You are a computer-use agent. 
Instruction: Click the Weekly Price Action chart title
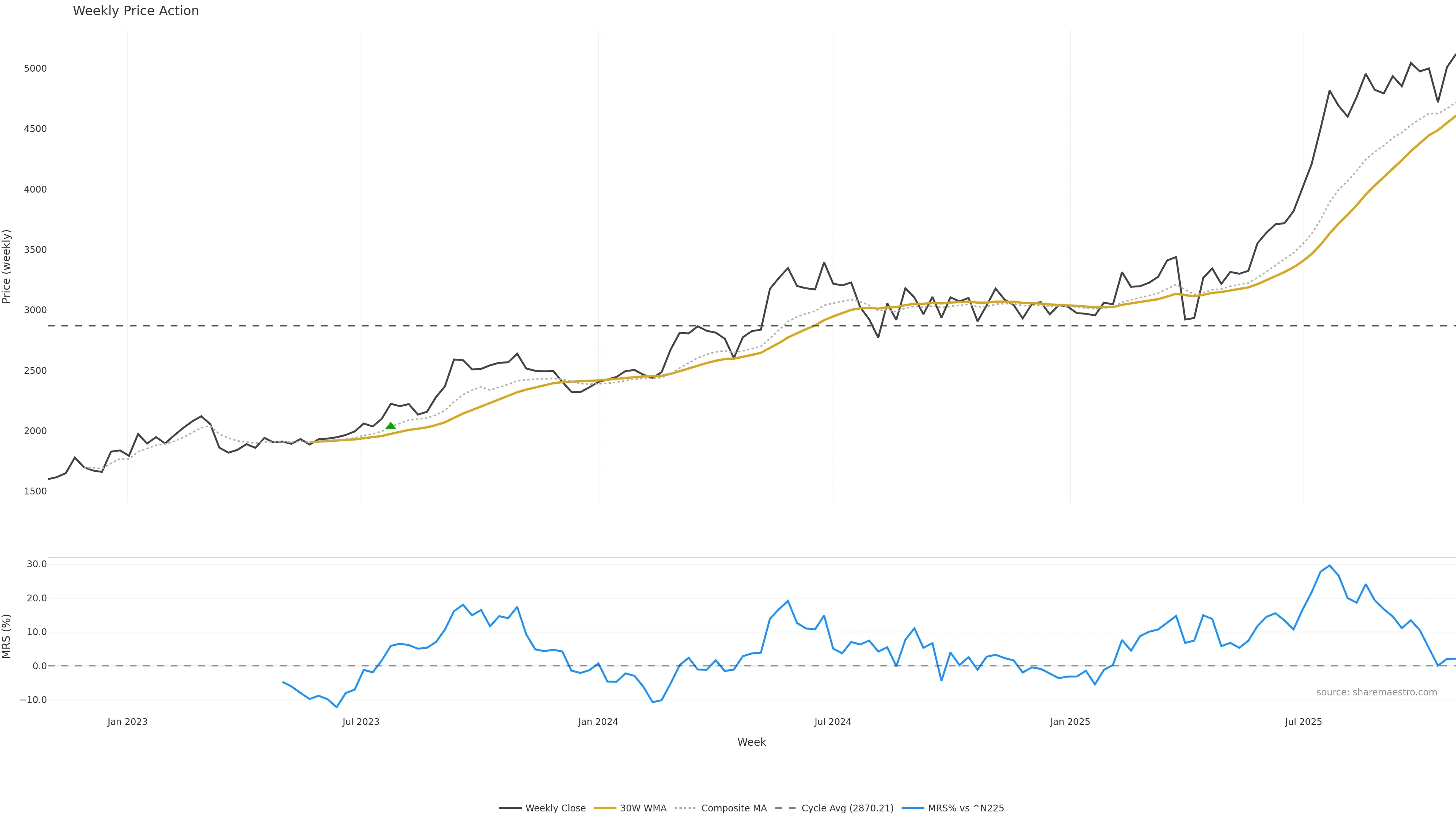click(136, 11)
